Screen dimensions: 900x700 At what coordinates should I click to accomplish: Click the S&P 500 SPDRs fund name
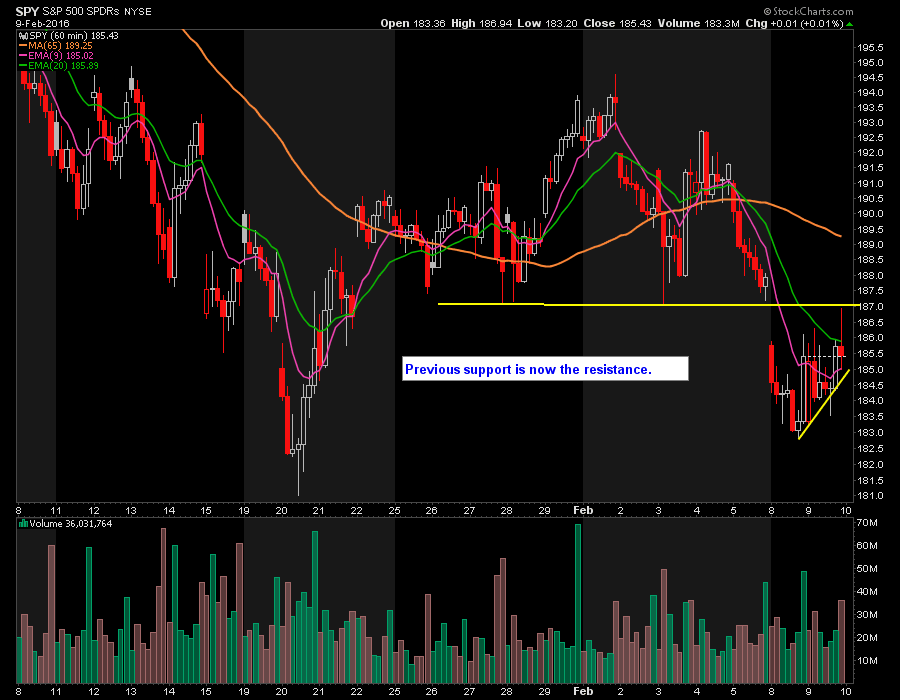(81, 11)
